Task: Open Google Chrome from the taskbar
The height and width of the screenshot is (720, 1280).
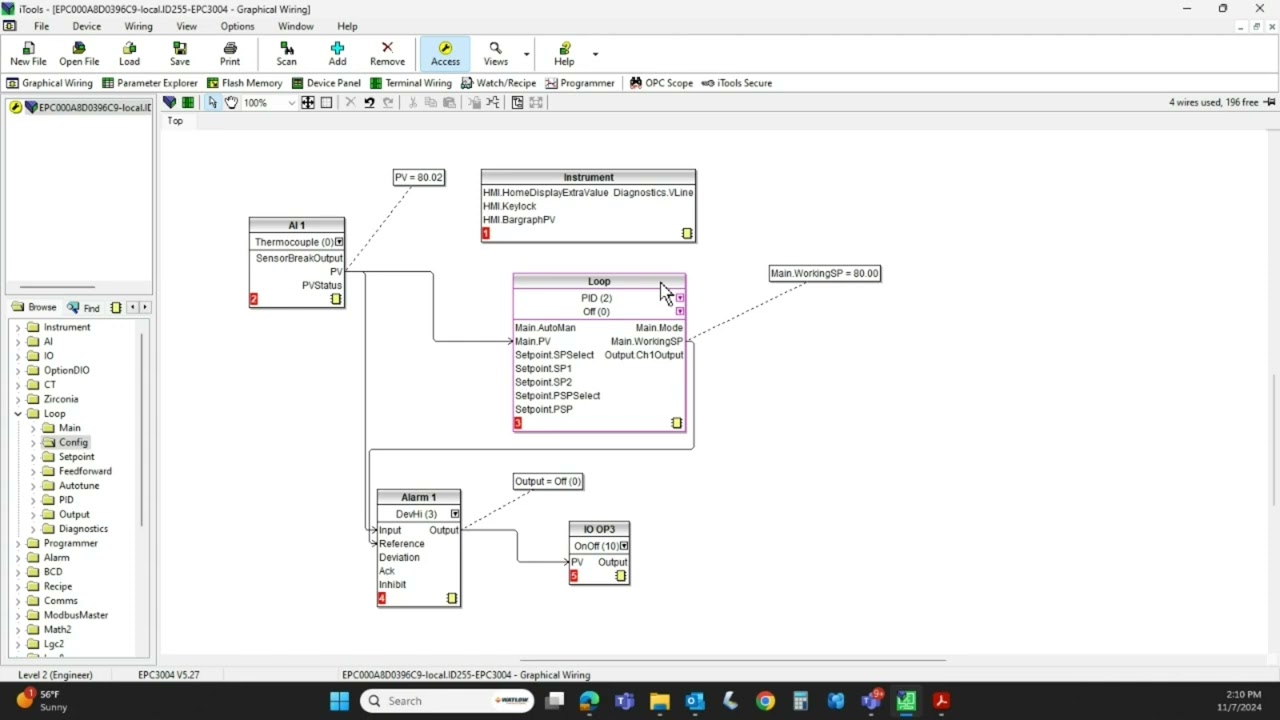Action: (765, 701)
